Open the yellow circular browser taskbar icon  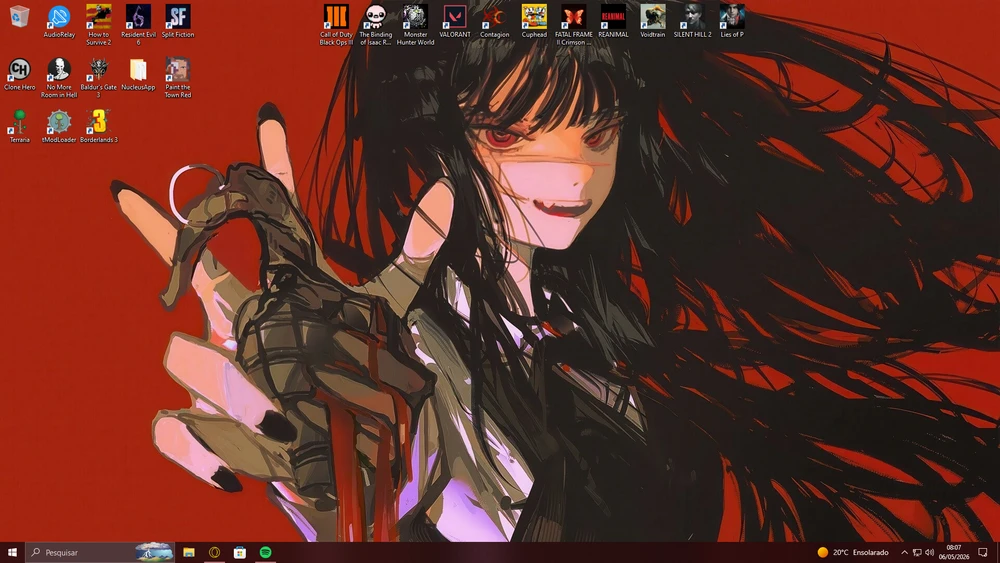tap(214, 552)
